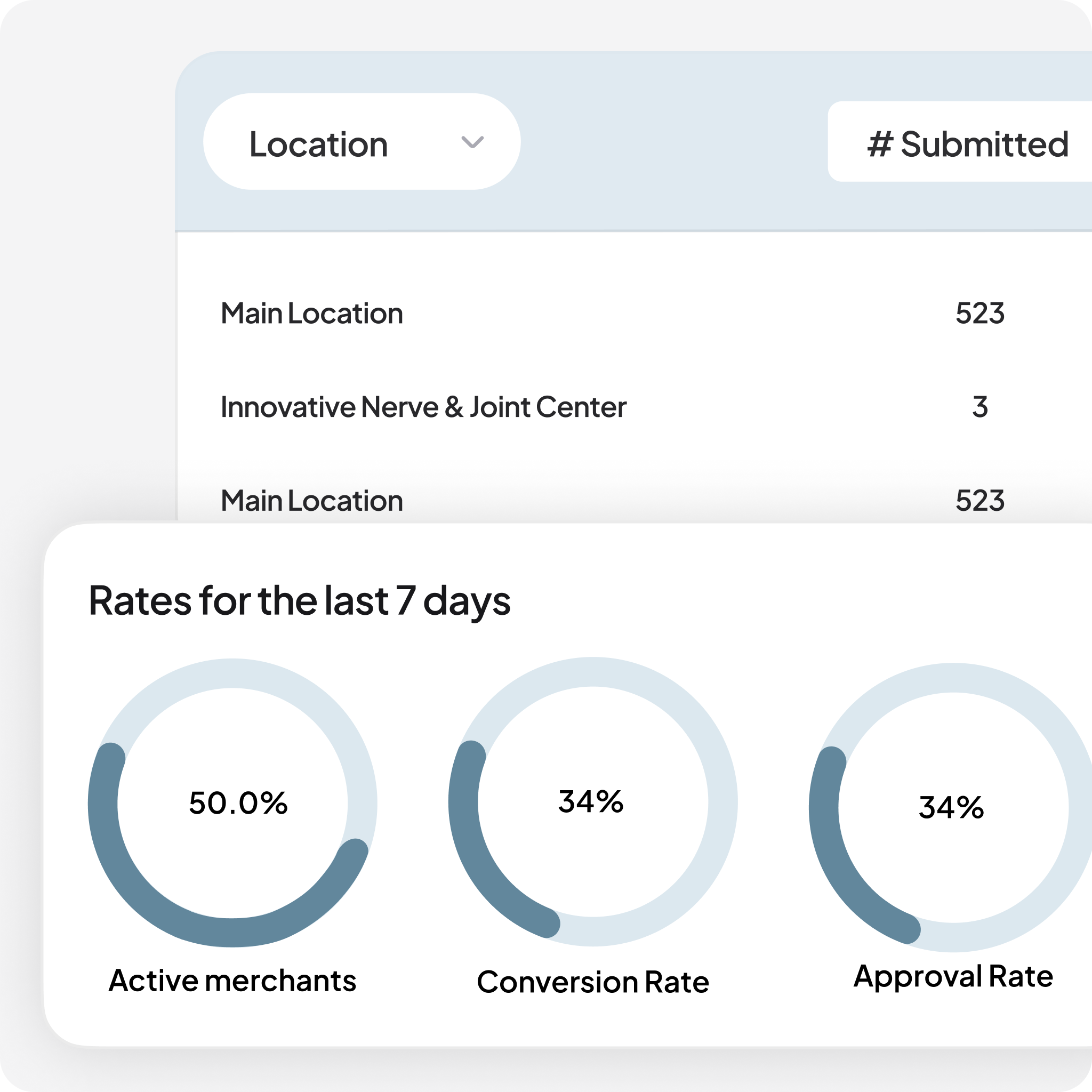1092x1092 pixels.
Task: Select the second Main Location entry
Action: [311, 500]
